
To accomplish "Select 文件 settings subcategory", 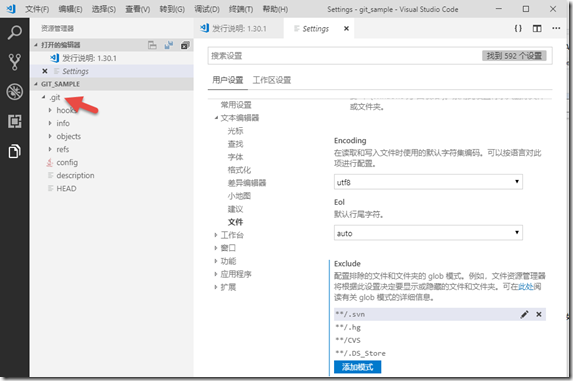I will click(235, 222).
